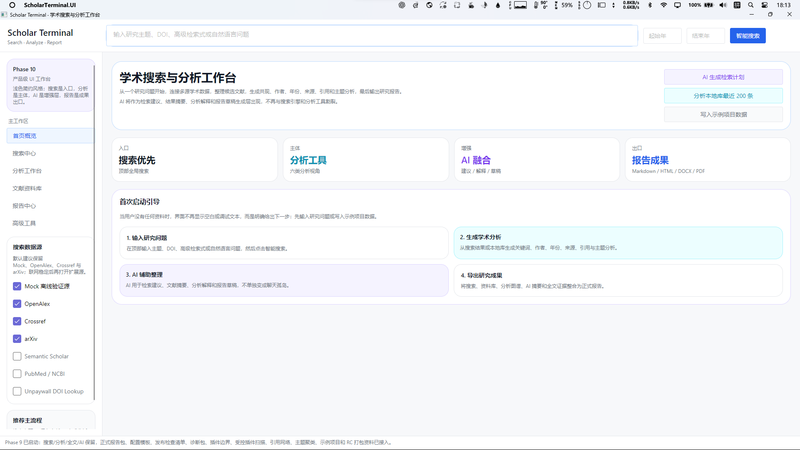Click the network speed KB/s indicator
The image size is (800, 450).
(631, 5)
